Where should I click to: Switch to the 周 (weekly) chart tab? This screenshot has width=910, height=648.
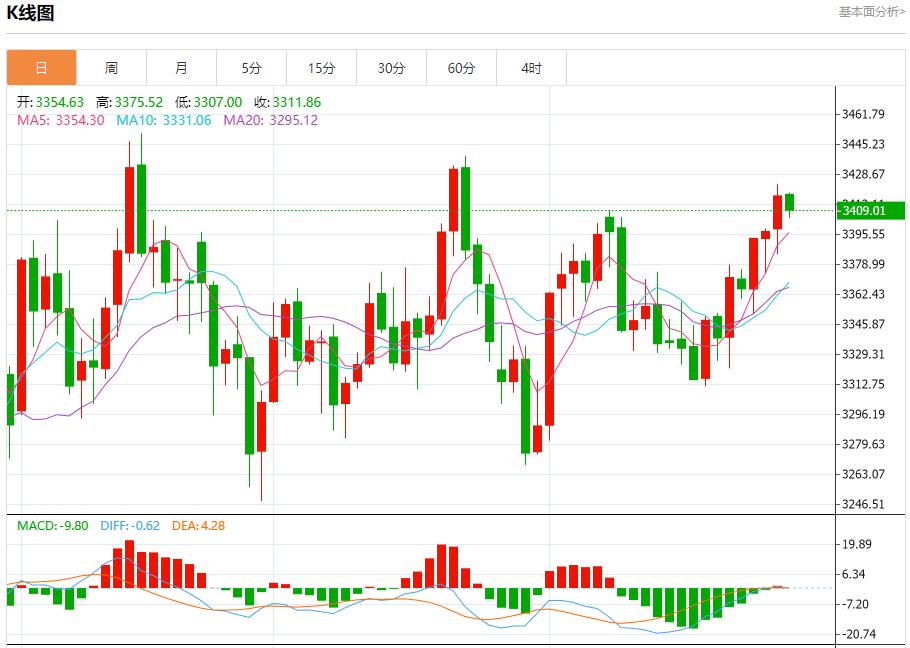[x=111, y=67]
